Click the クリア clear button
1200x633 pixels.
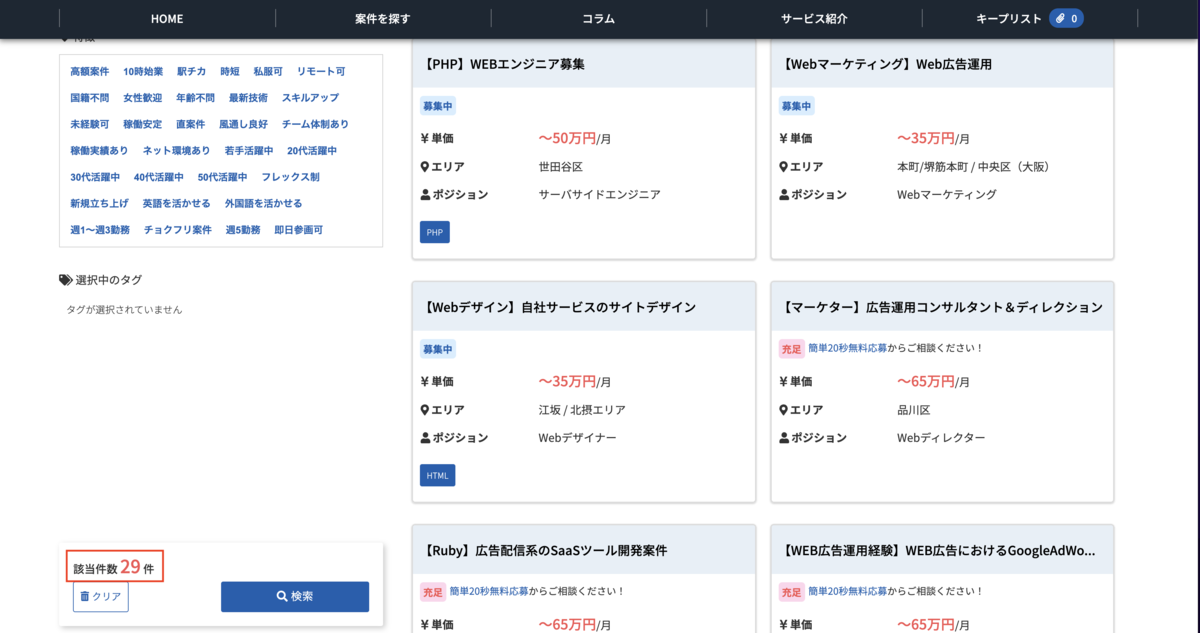(x=101, y=597)
